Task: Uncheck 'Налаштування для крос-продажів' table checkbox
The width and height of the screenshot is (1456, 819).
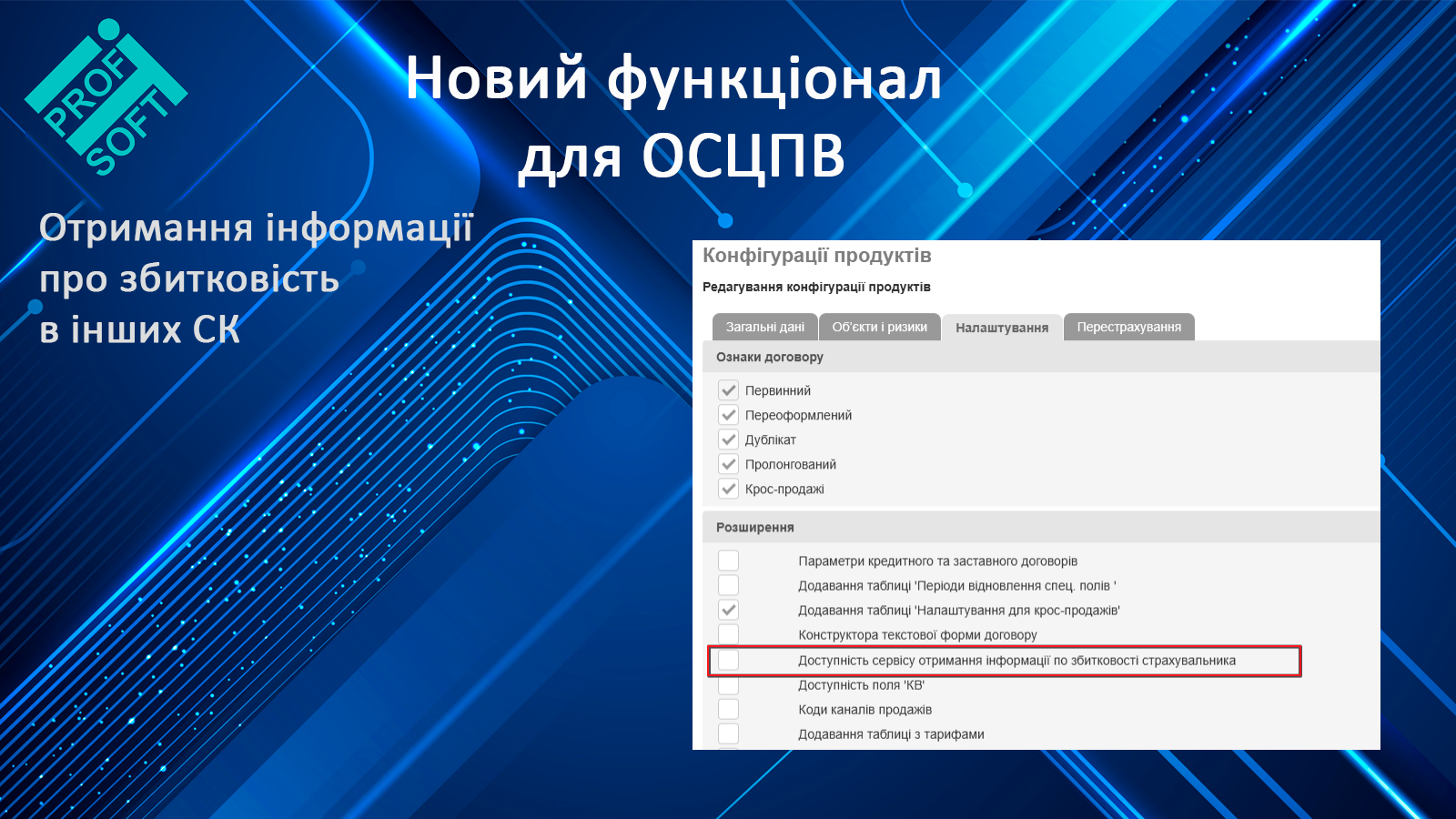Action: coord(728,610)
